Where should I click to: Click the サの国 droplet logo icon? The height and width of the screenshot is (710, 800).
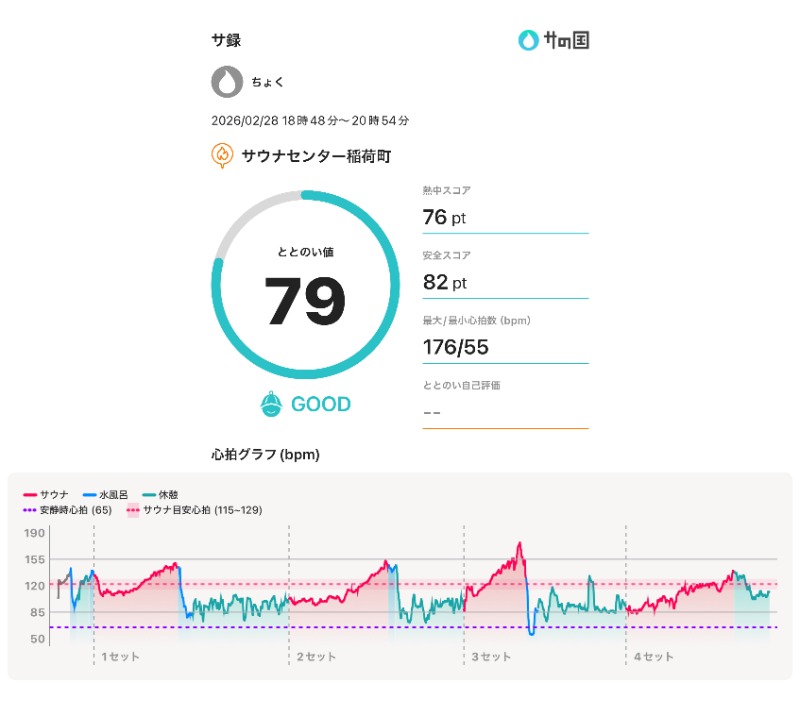tap(528, 41)
